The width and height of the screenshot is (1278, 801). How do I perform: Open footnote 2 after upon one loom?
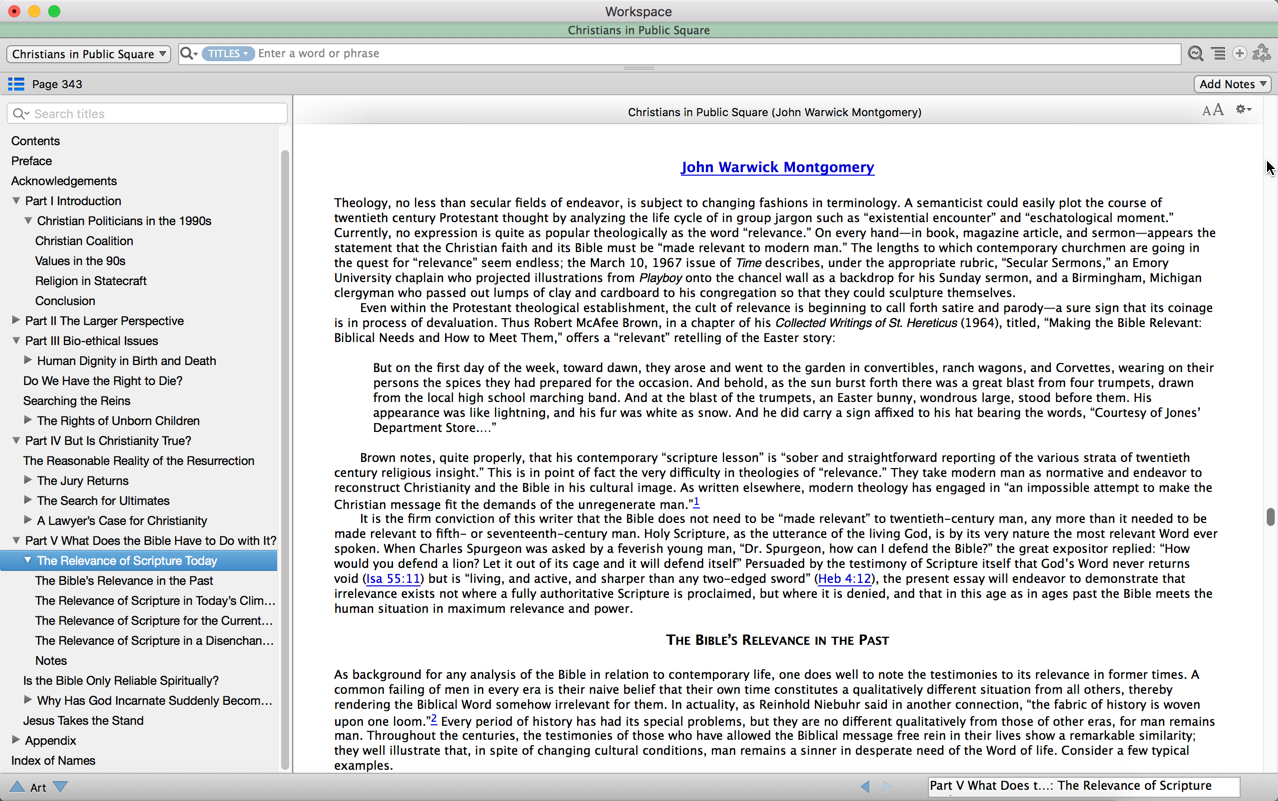coord(433,719)
